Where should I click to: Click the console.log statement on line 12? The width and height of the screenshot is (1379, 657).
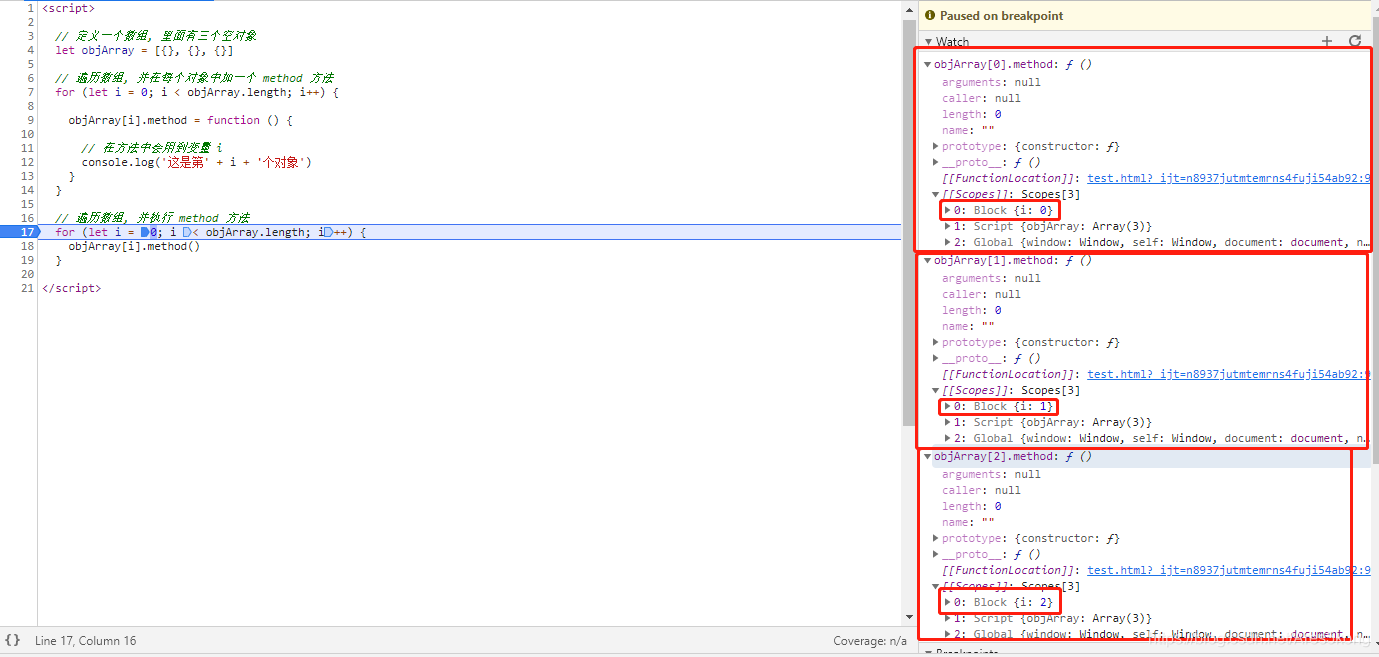(197, 162)
